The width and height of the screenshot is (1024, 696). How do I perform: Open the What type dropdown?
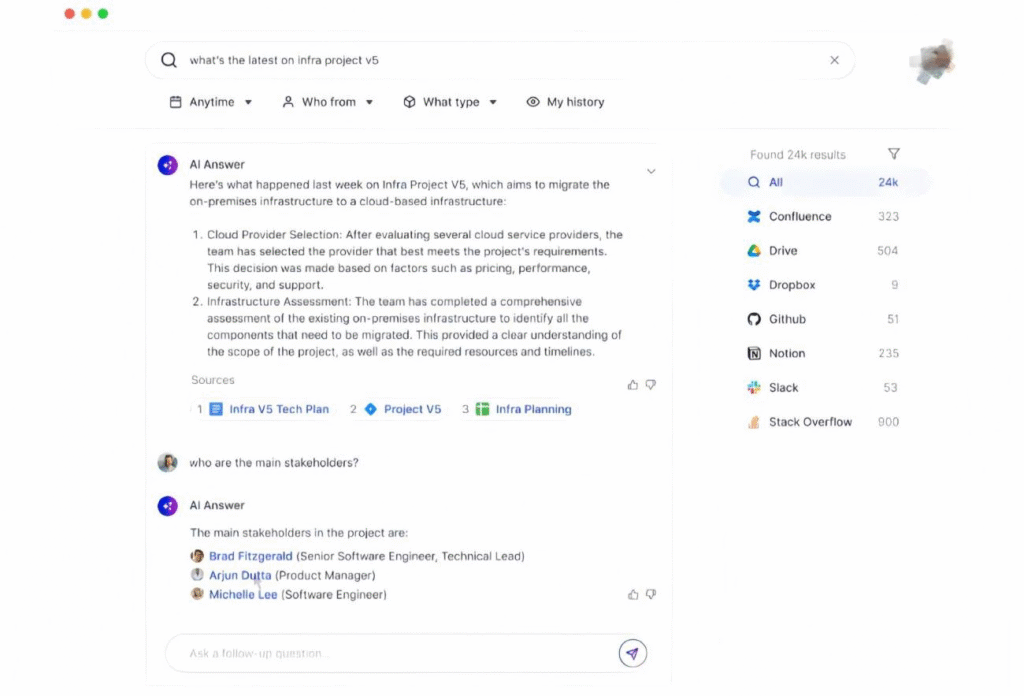click(450, 102)
